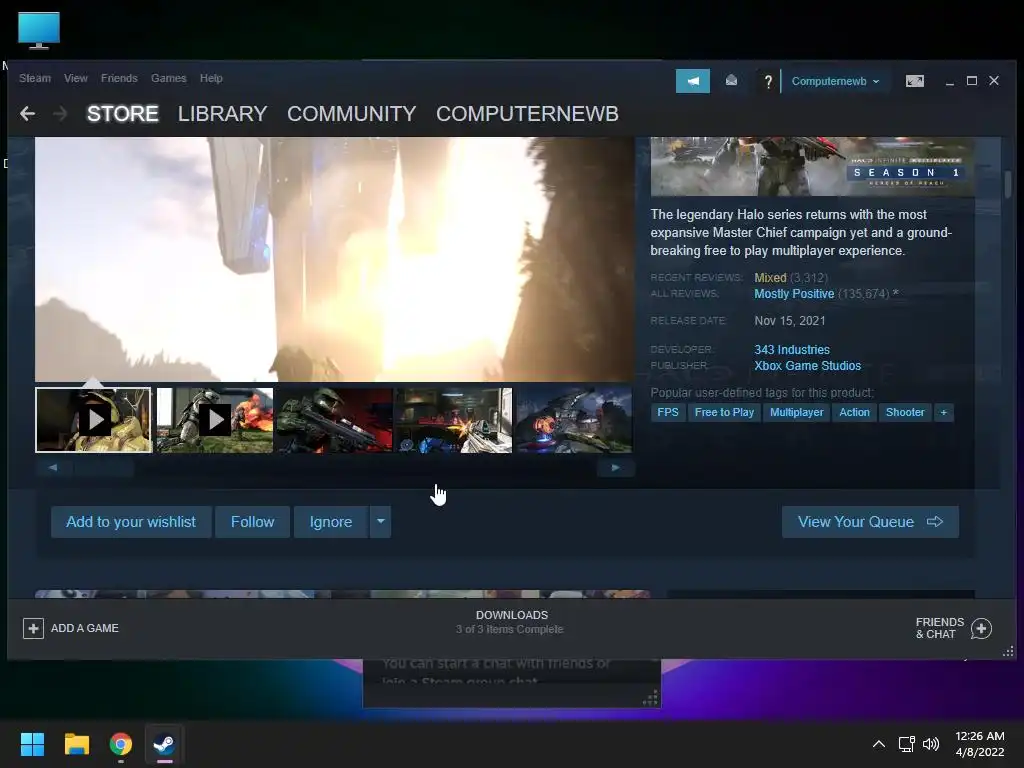Select the Free to Play tag
This screenshot has width=1024, height=768.
click(x=724, y=412)
